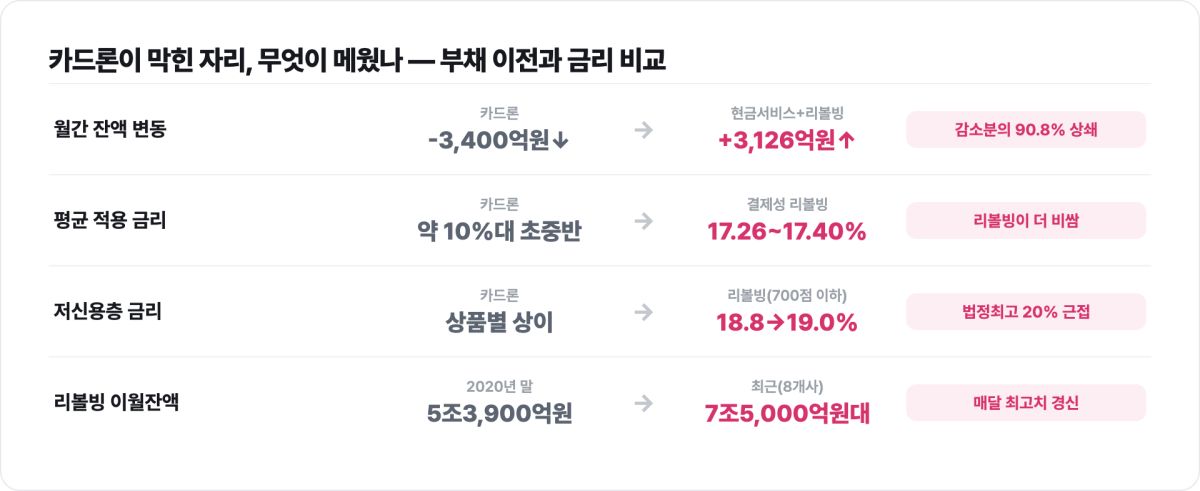Image resolution: width=1200 pixels, height=491 pixels.
Task: Click the 약 10%대 초중반 value
Action: pyautogui.click(x=499, y=232)
